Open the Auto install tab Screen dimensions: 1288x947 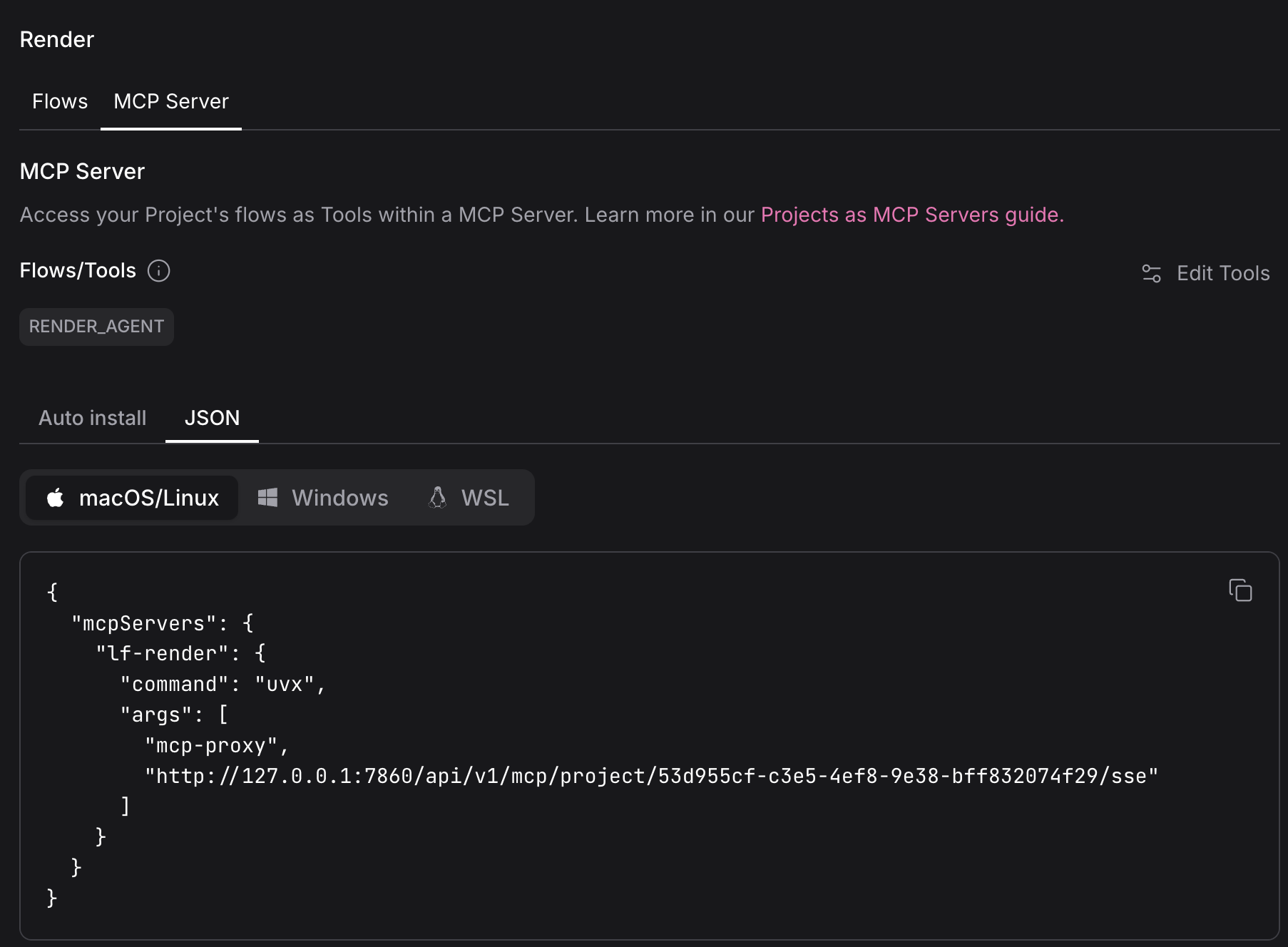click(92, 417)
